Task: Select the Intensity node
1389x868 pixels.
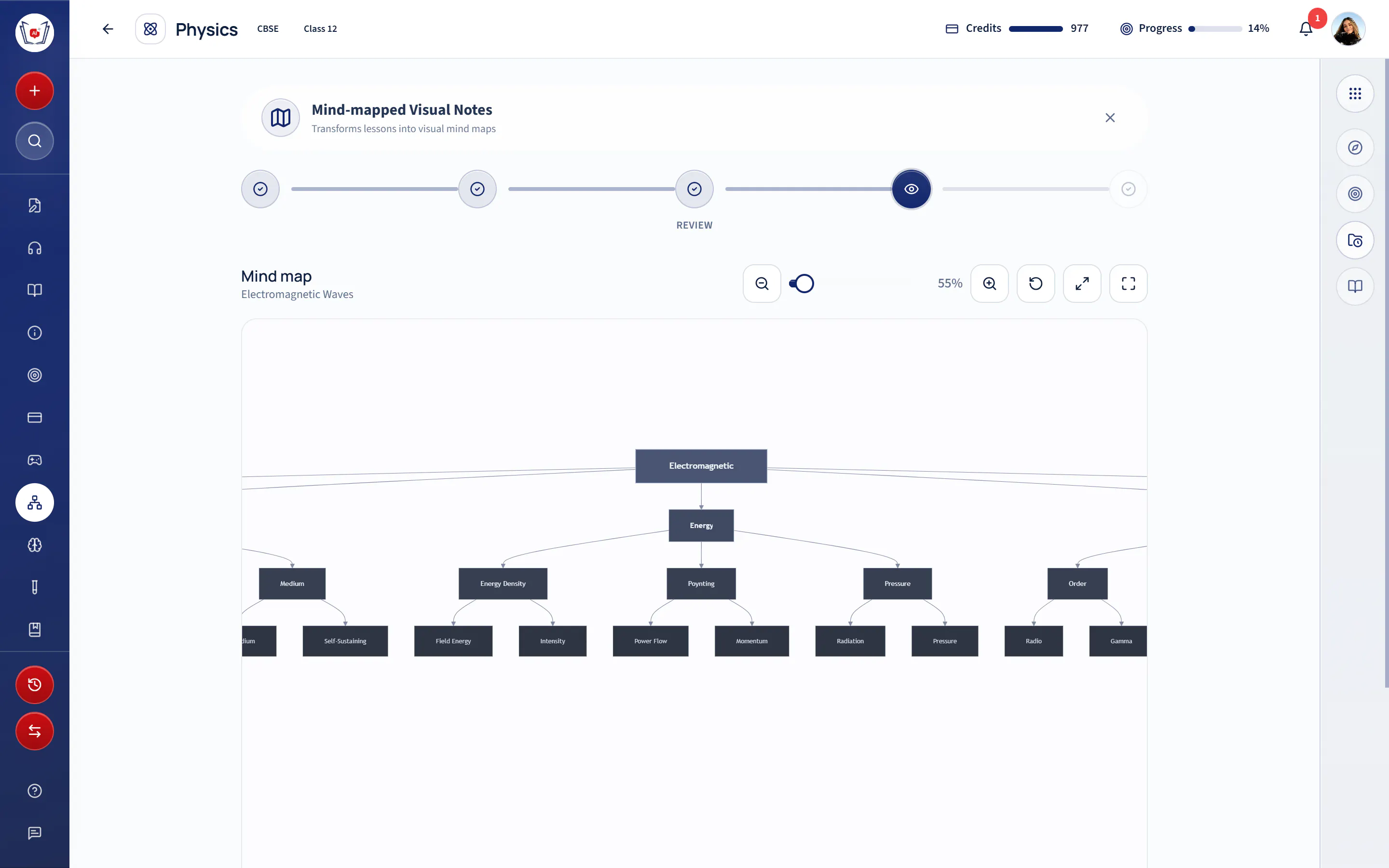Action: click(x=553, y=641)
